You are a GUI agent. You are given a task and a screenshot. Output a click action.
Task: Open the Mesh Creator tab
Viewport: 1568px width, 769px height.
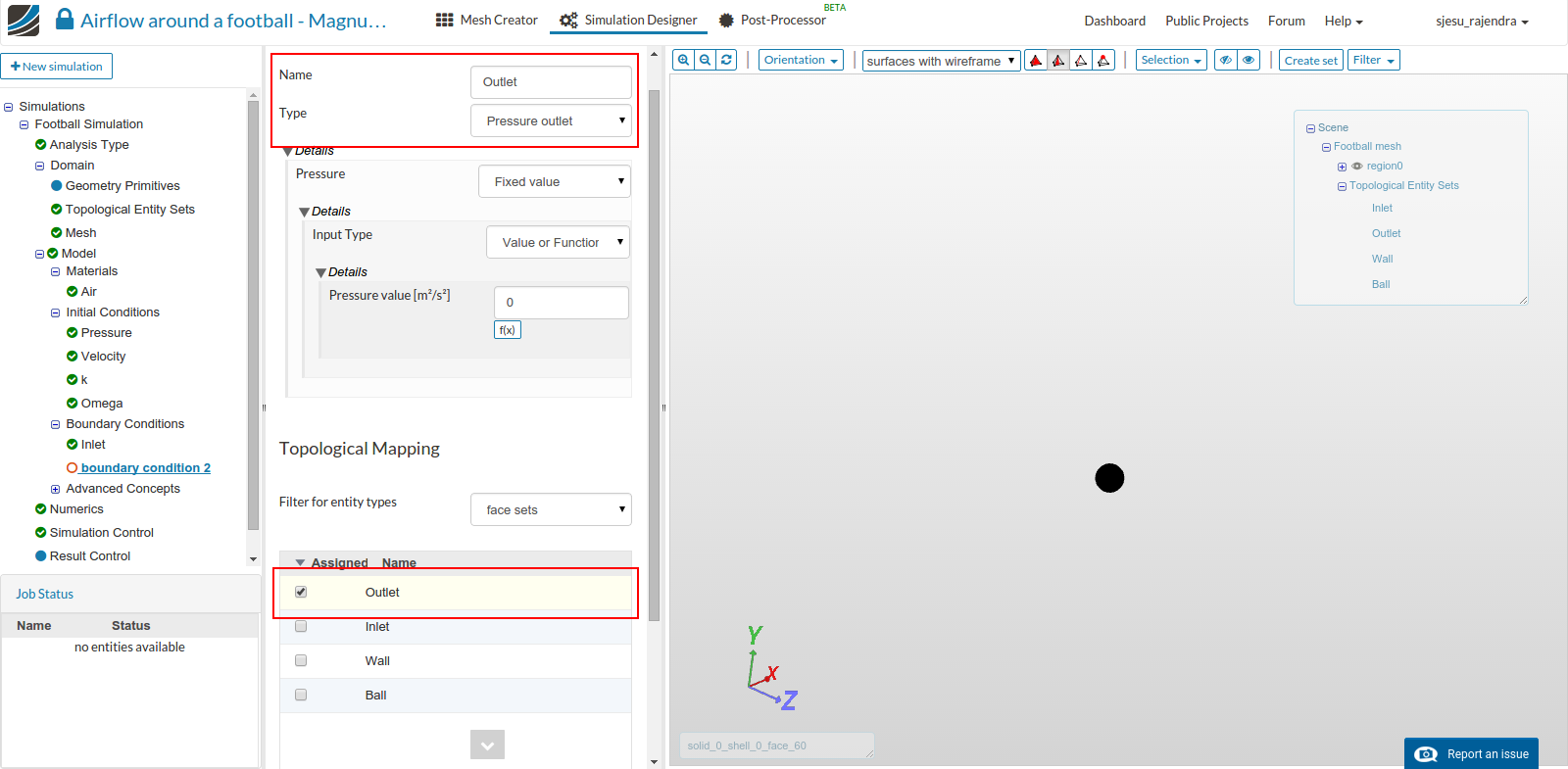(487, 20)
